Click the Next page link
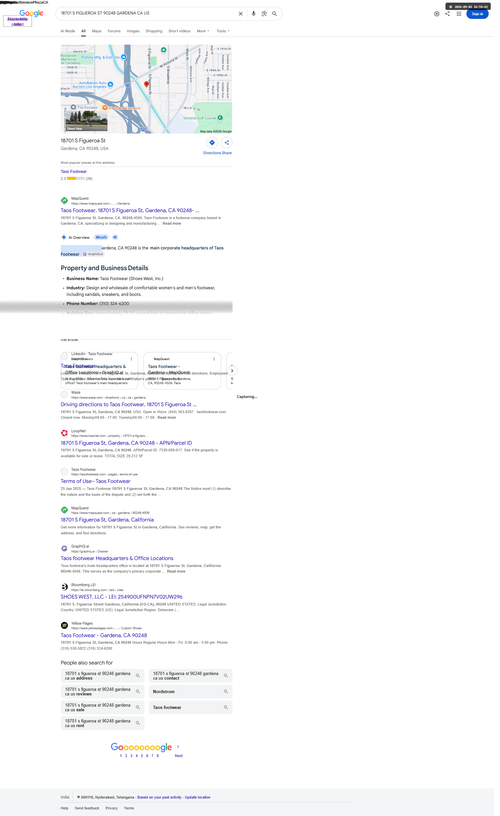The width and height of the screenshot is (500, 816). pos(178,756)
